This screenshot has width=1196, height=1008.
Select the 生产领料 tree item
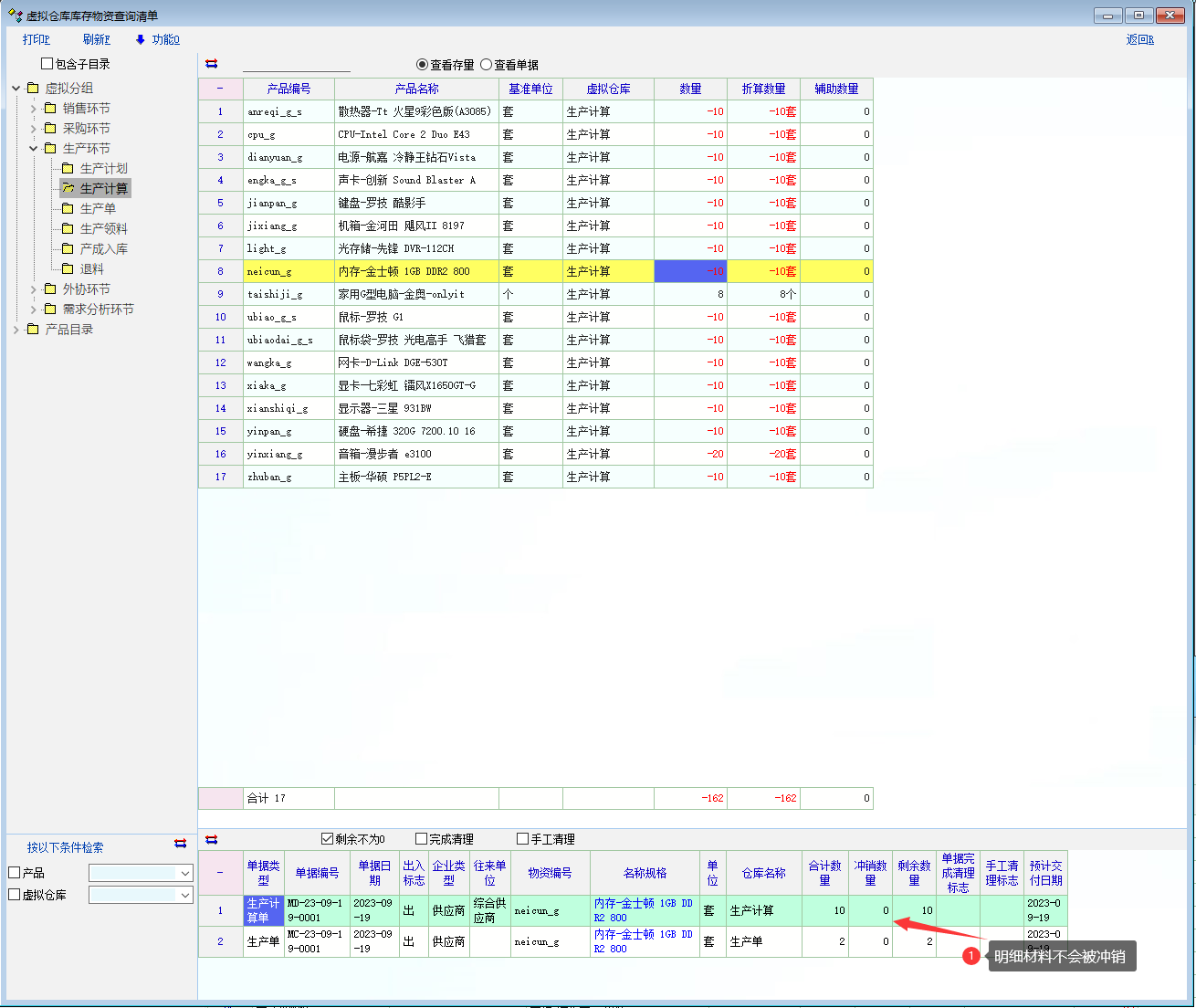103,229
